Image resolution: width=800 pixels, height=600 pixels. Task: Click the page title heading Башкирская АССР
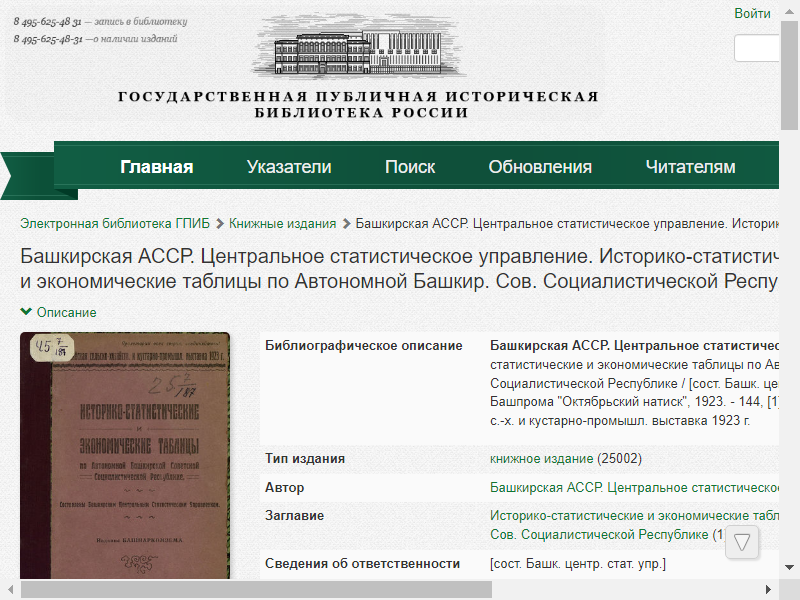coord(399,268)
